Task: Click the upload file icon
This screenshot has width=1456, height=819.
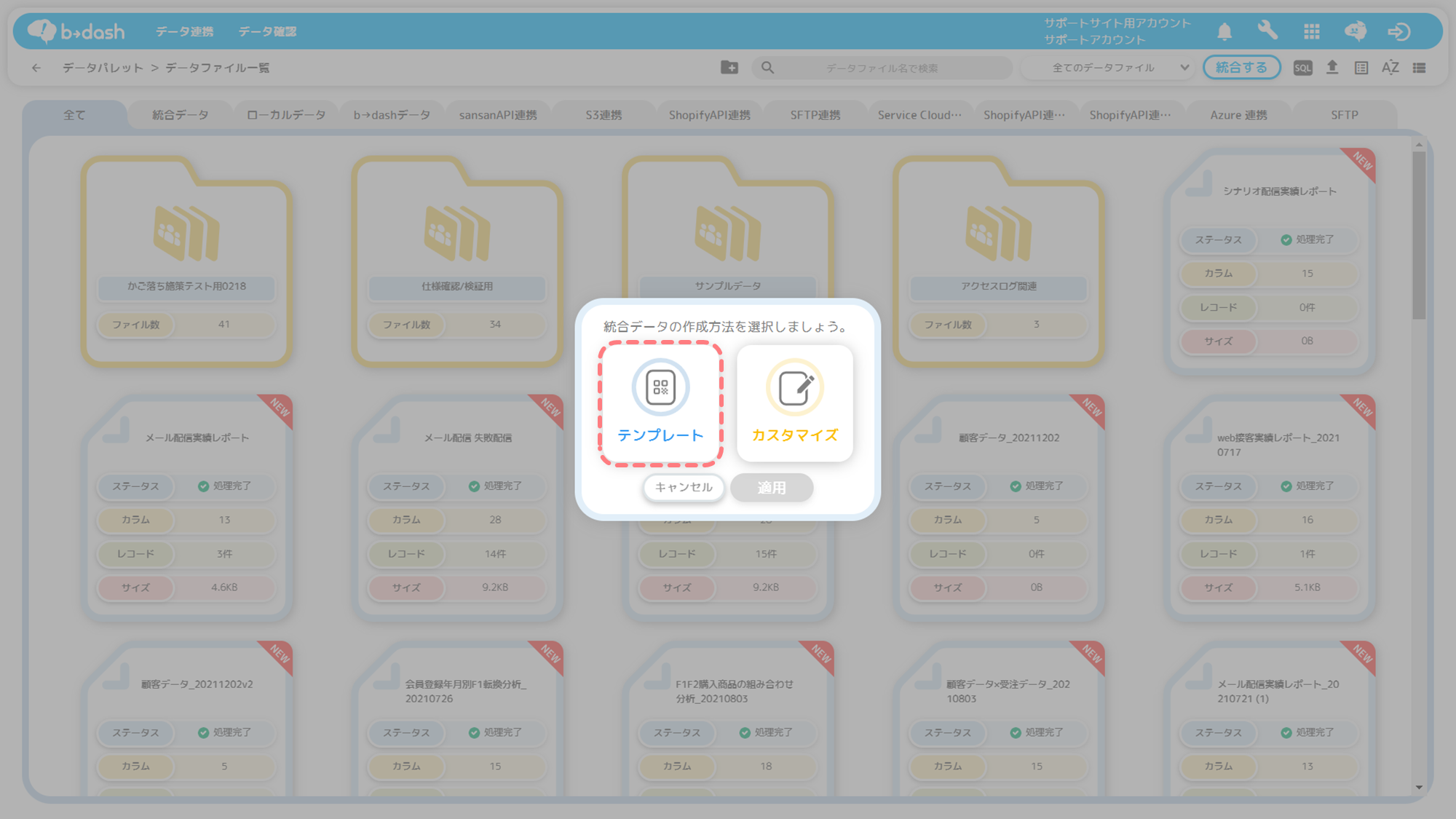Action: 1332,68
